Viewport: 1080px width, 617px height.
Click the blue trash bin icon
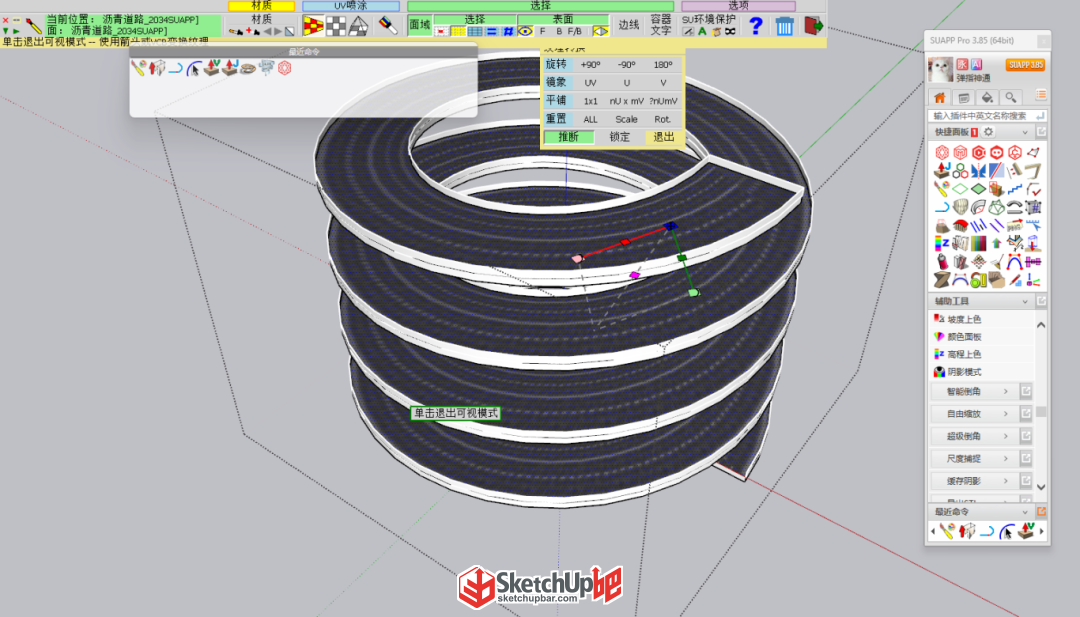click(784, 26)
